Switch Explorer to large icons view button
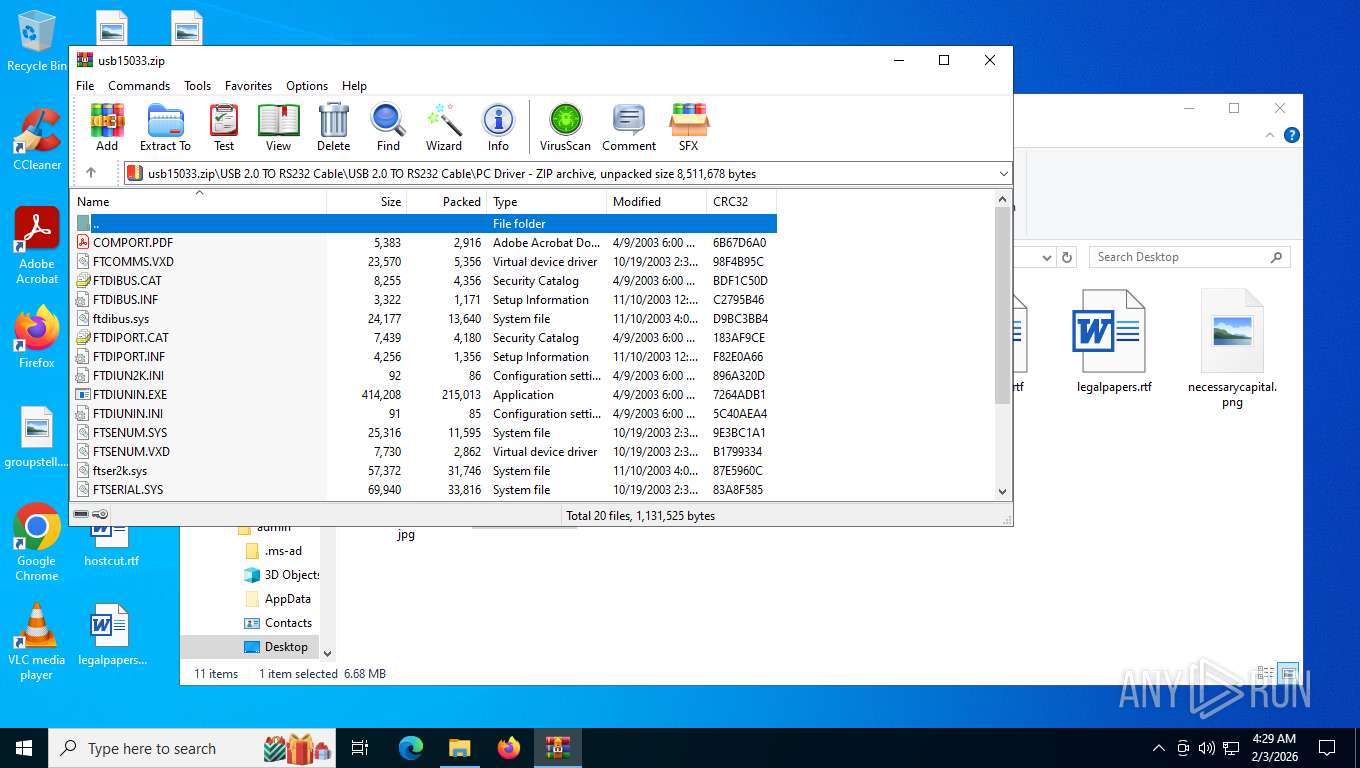Screen dimensions: 1360x768 pyautogui.click(x=1289, y=672)
